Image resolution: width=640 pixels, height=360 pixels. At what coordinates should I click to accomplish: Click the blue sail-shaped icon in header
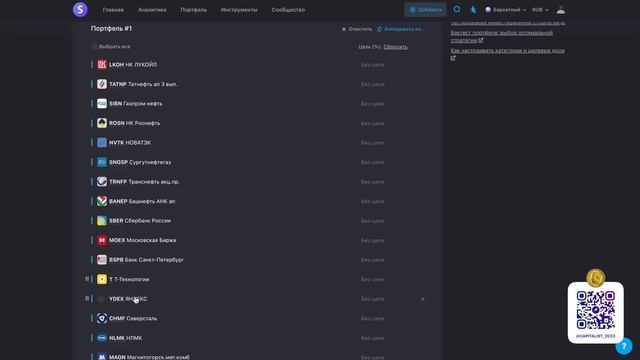pos(473,9)
